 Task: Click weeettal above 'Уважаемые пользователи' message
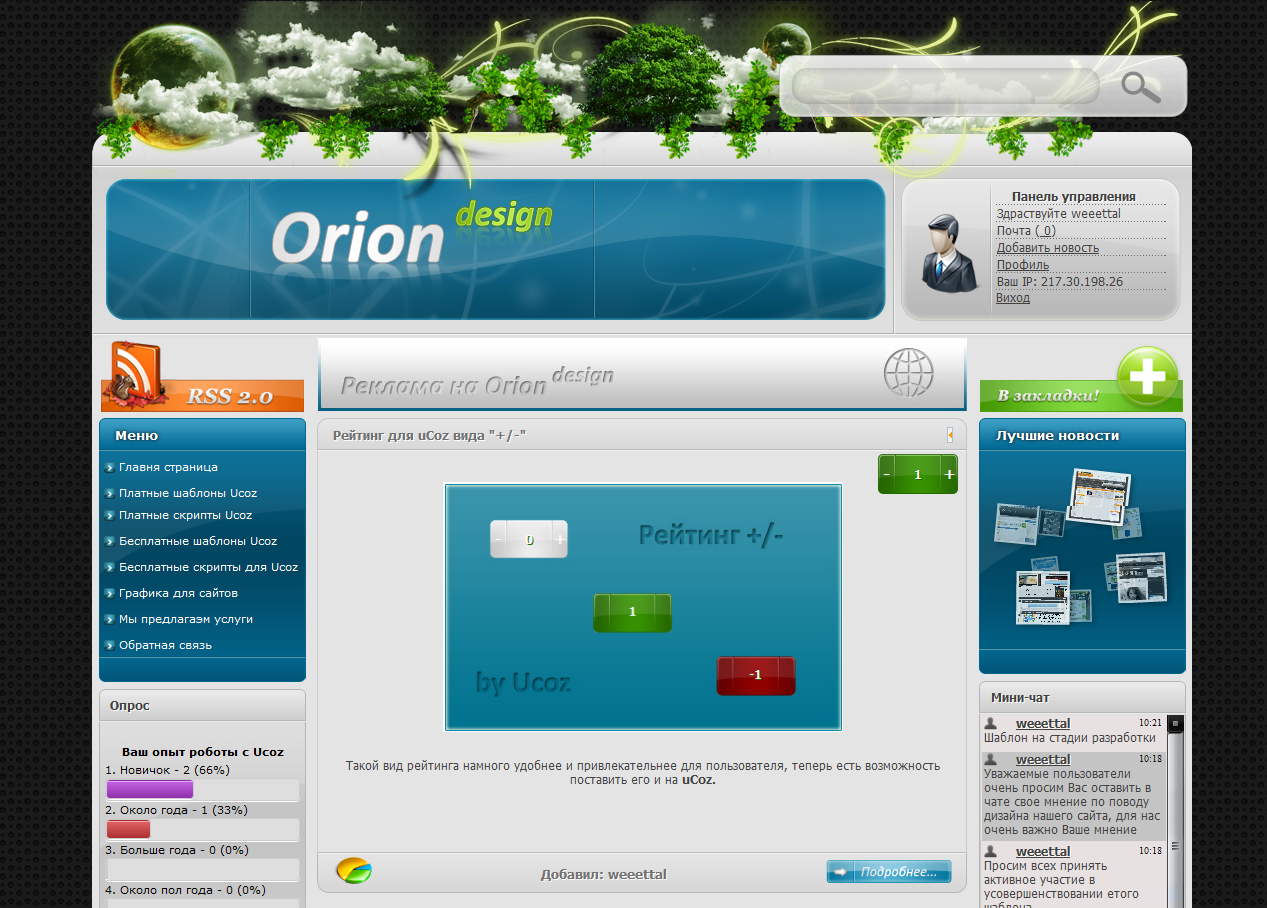coord(1043,760)
